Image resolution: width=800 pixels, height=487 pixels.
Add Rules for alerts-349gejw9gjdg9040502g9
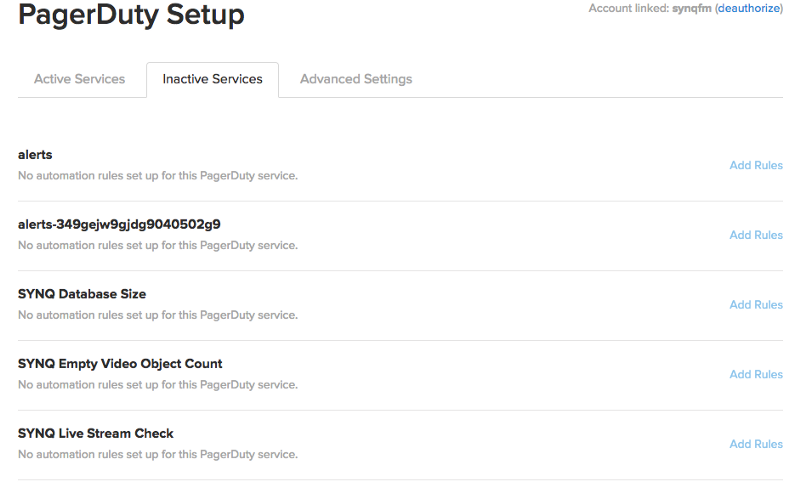tap(756, 235)
